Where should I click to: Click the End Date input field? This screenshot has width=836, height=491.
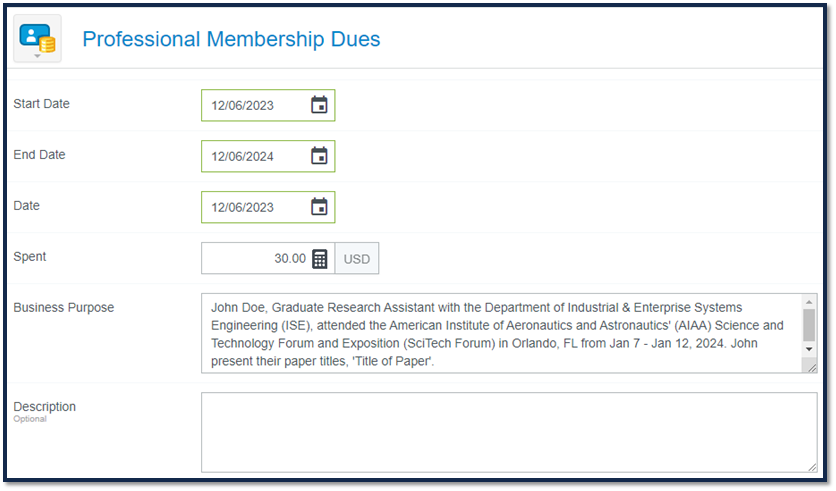268,156
